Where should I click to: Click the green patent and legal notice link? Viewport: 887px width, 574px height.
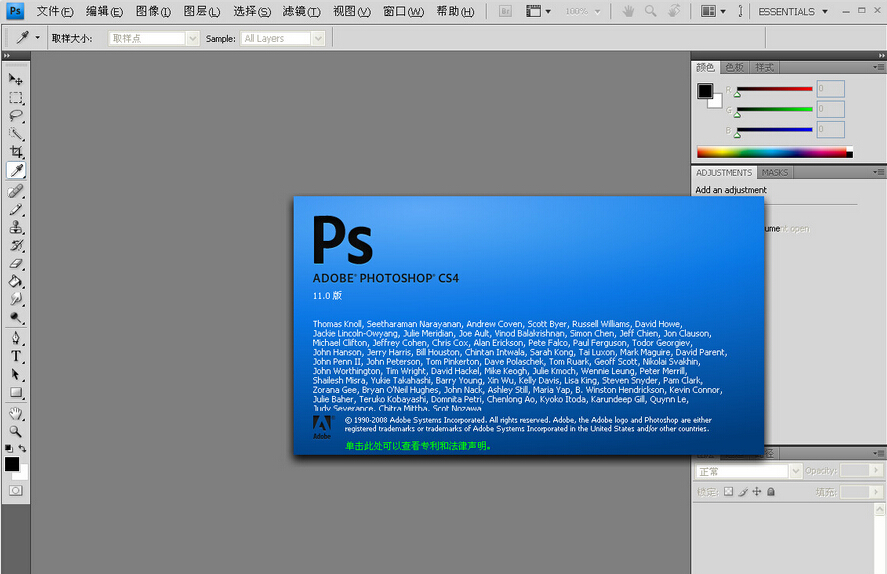(x=418, y=446)
